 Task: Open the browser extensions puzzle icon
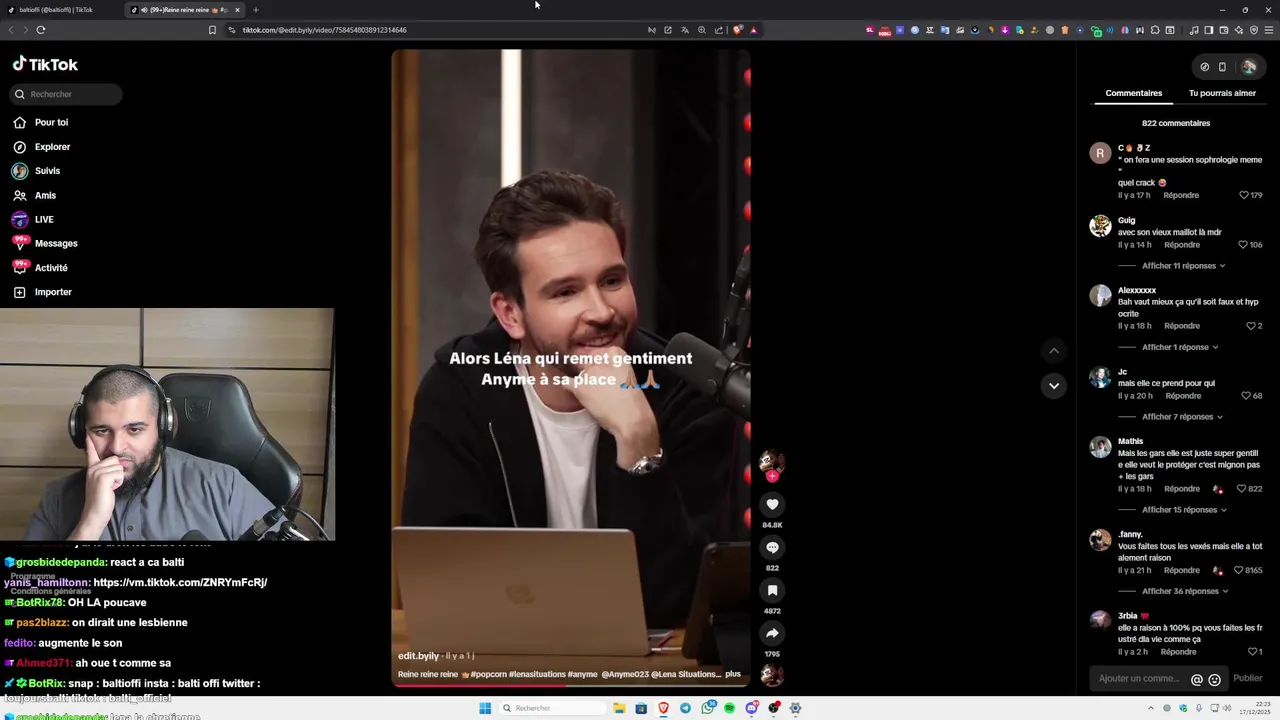(1155, 30)
